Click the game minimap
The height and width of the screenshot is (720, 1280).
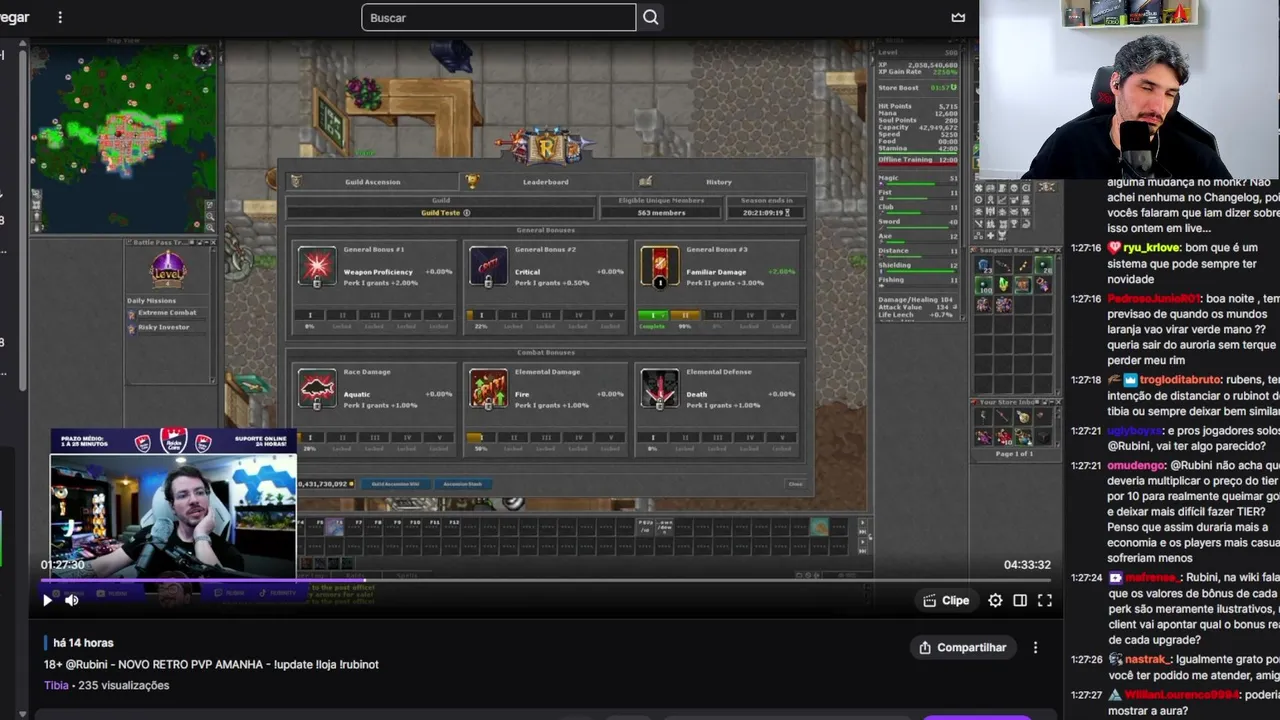click(x=123, y=138)
